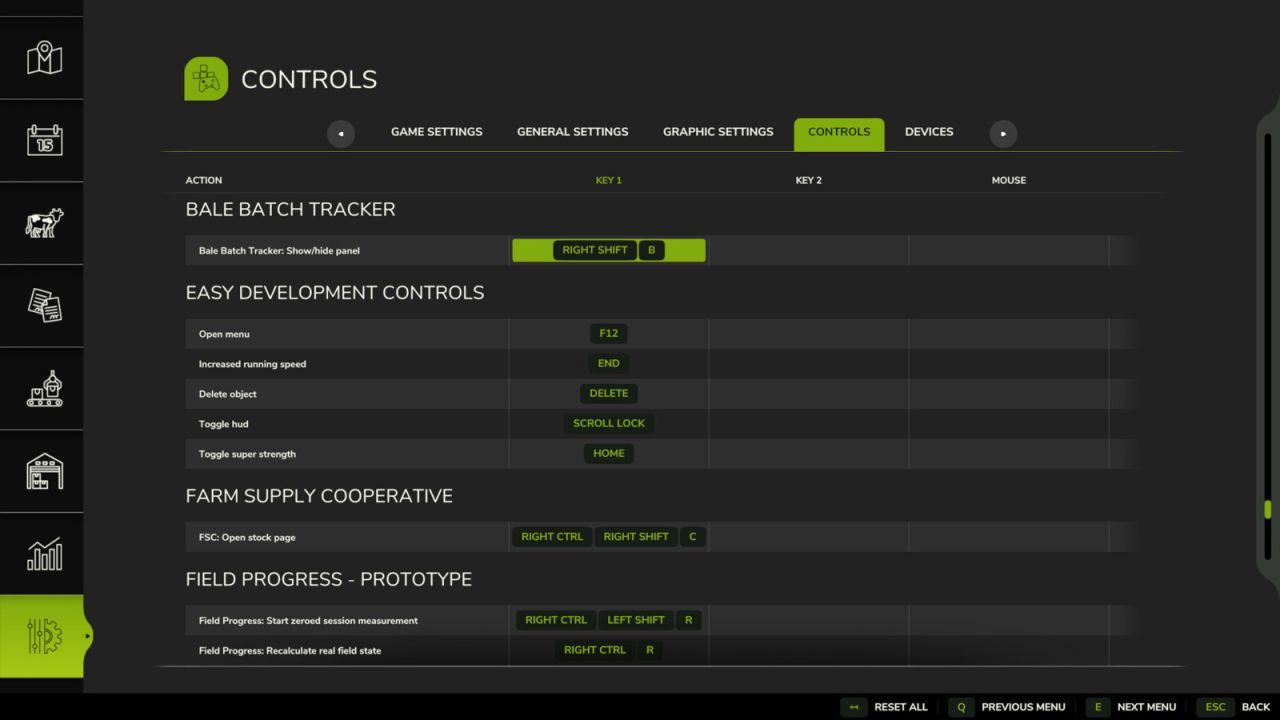The height and width of the screenshot is (720, 1280).
Task: Edit END binding for Increased running speed
Action: [609, 364]
